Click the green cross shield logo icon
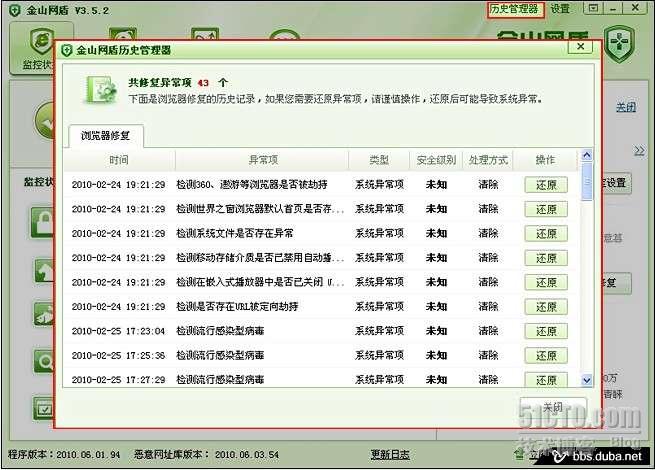The width and height of the screenshot is (655, 470). coord(619,43)
